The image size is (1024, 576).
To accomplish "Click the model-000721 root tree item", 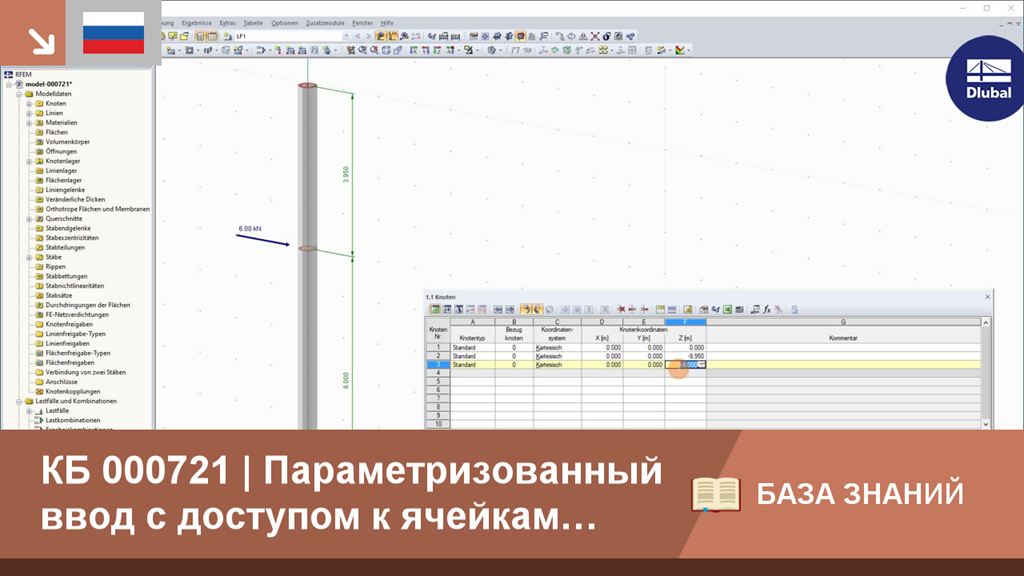I will (48, 84).
